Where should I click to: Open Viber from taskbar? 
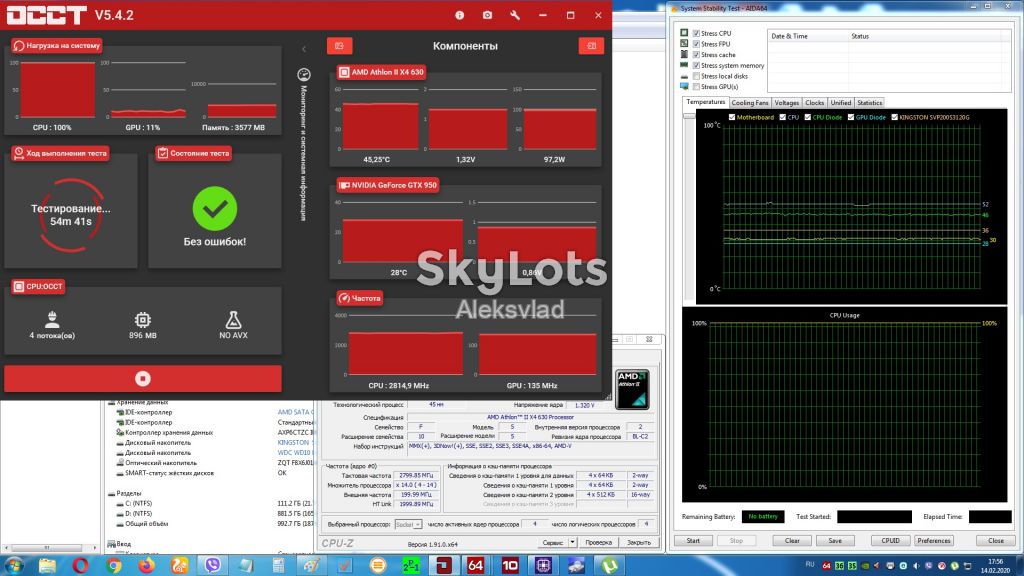[x=212, y=565]
